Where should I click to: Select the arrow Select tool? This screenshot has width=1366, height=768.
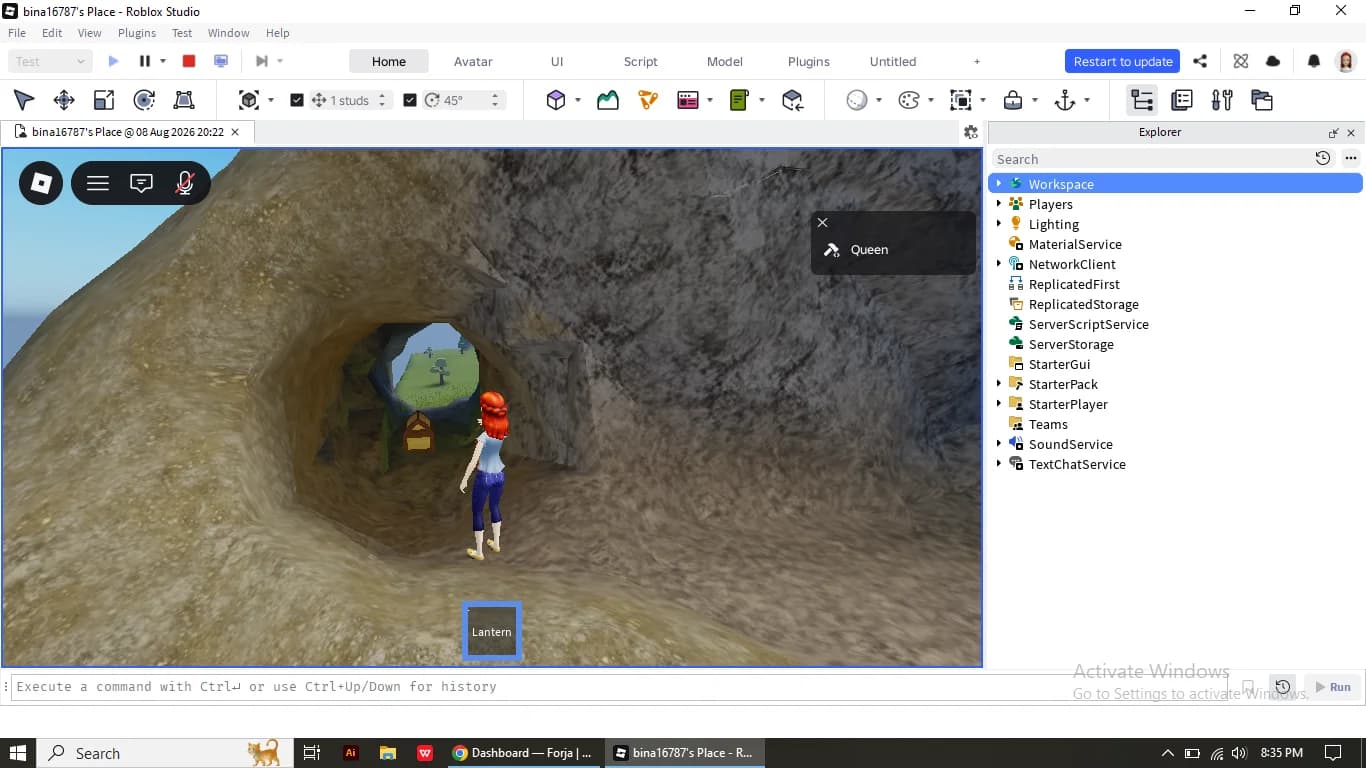24,100
